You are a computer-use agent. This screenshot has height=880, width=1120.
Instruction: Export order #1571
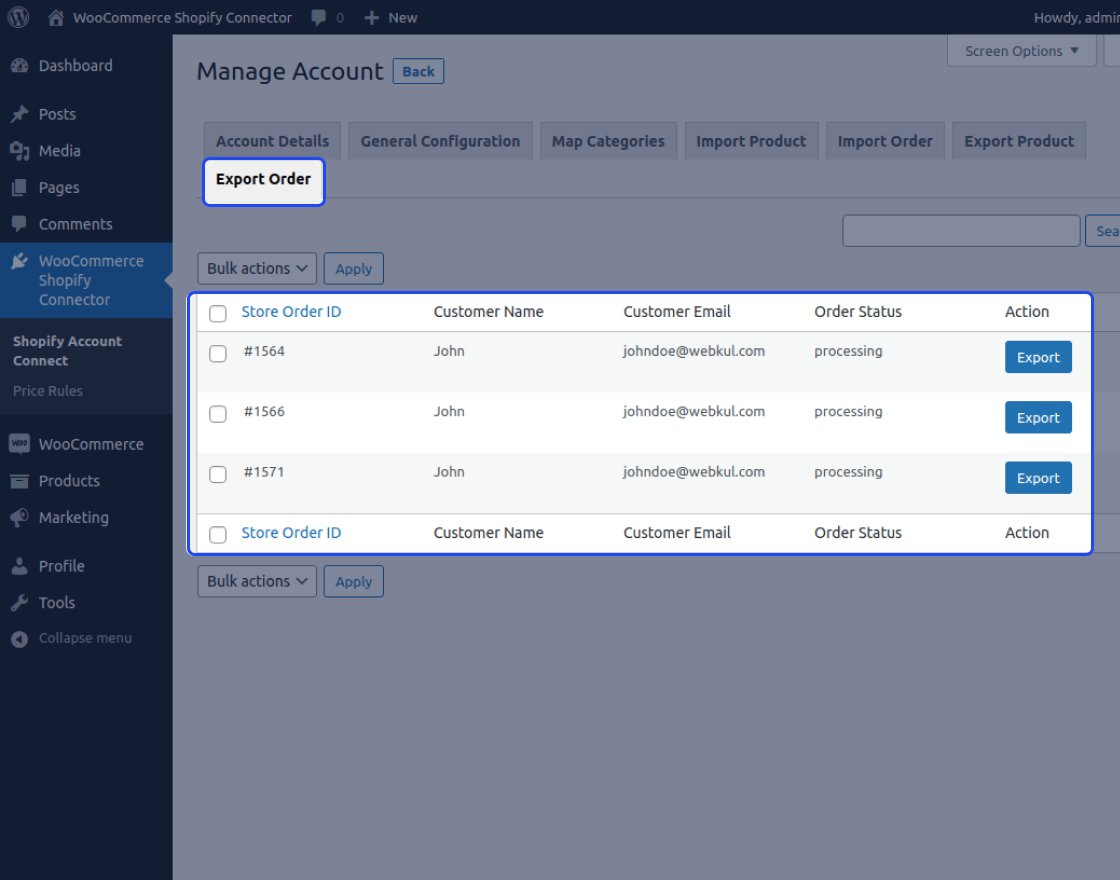(x=1038, y=478)
